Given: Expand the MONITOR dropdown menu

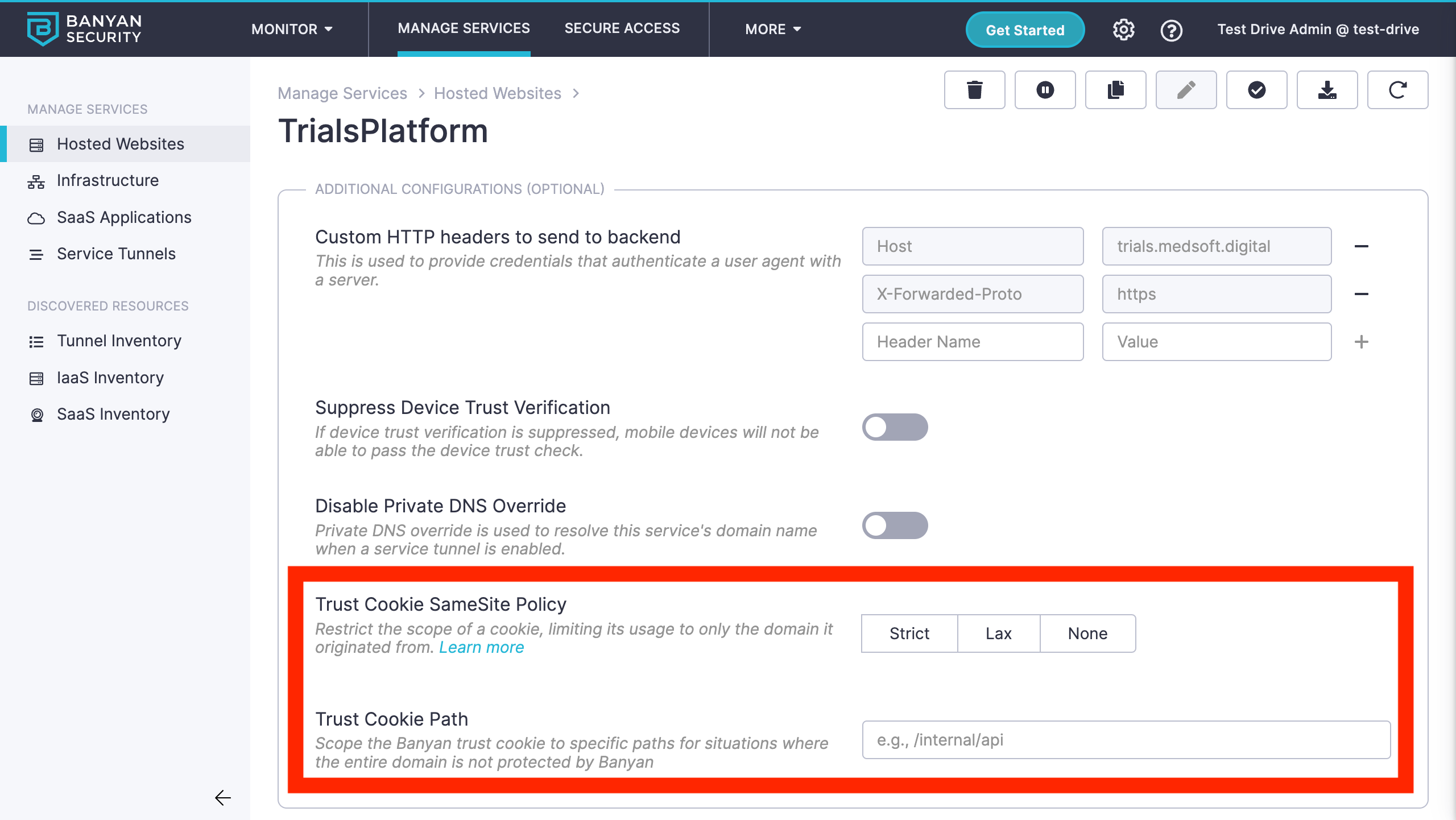Looking at the screenshot, I should click(292, 29).
